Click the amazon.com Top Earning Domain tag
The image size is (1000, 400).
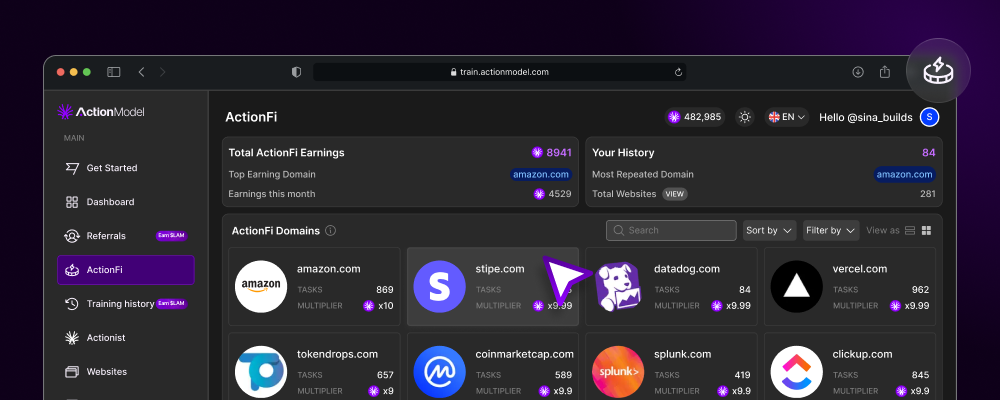(x=541, y=174)
